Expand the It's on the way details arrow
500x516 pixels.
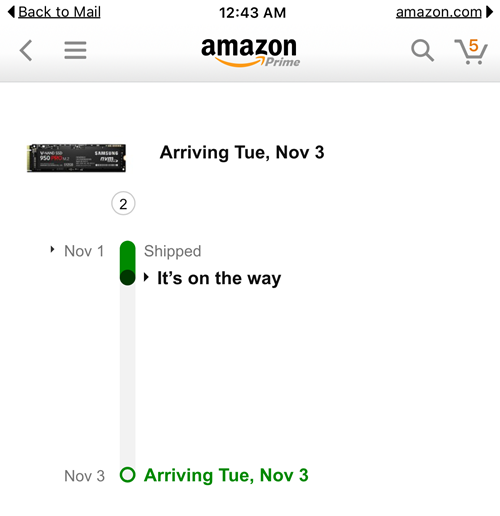[x=146, y=277]
